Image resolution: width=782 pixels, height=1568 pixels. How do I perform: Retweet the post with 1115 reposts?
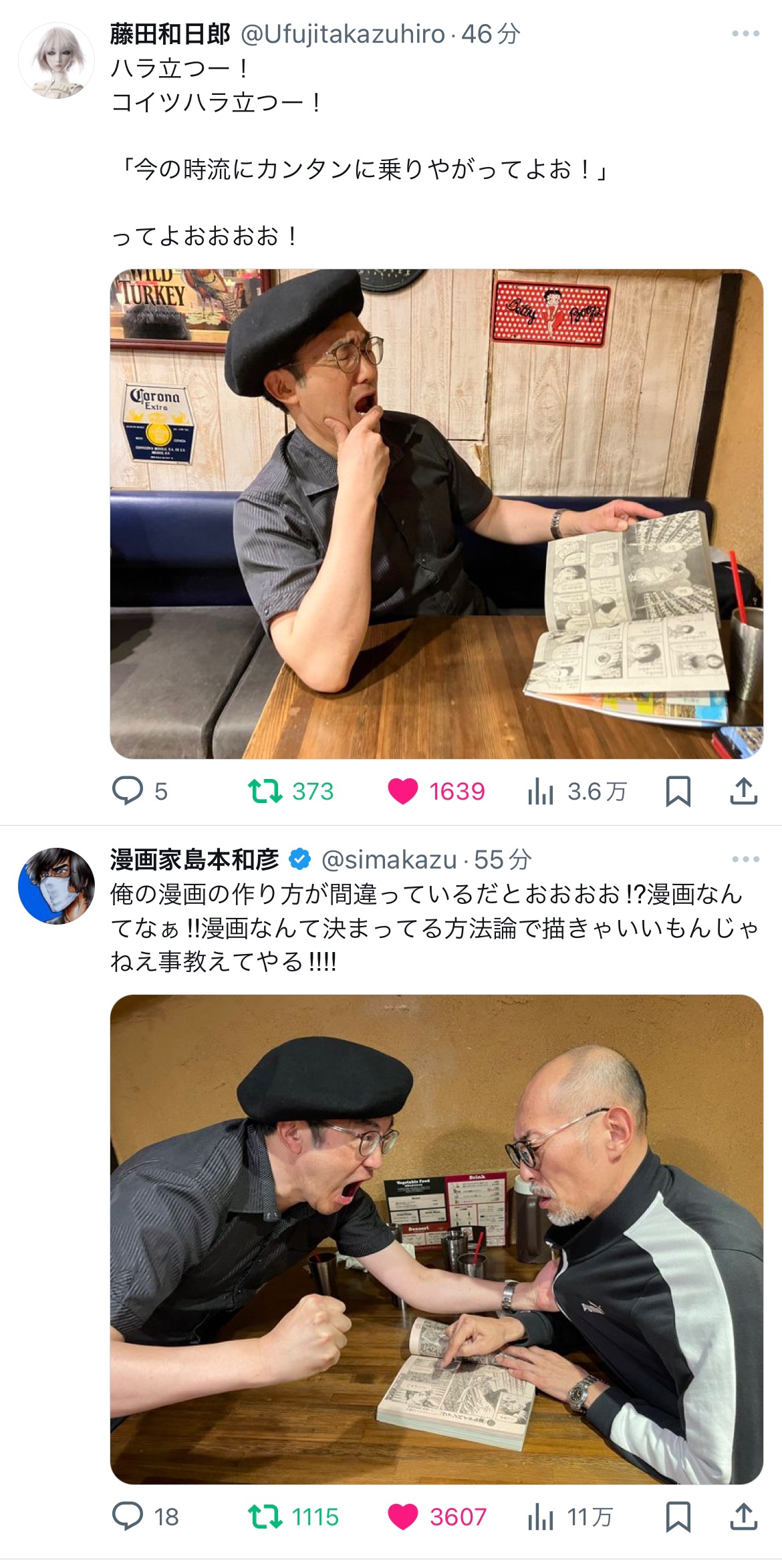(x=293, y=1517)
